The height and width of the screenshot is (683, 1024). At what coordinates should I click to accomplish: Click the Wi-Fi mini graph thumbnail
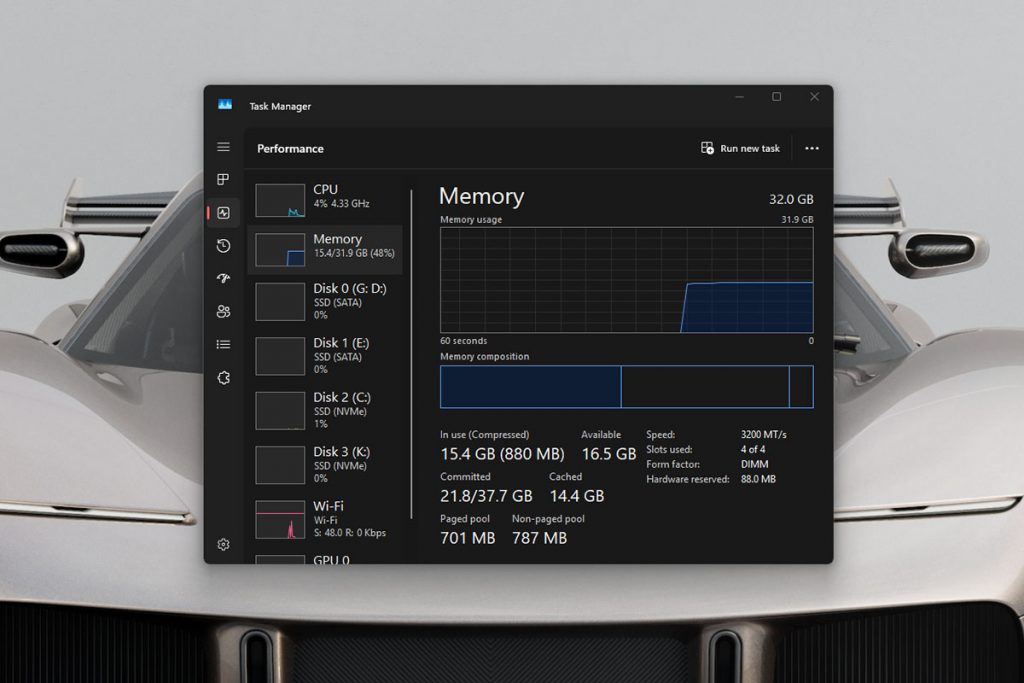280,519
